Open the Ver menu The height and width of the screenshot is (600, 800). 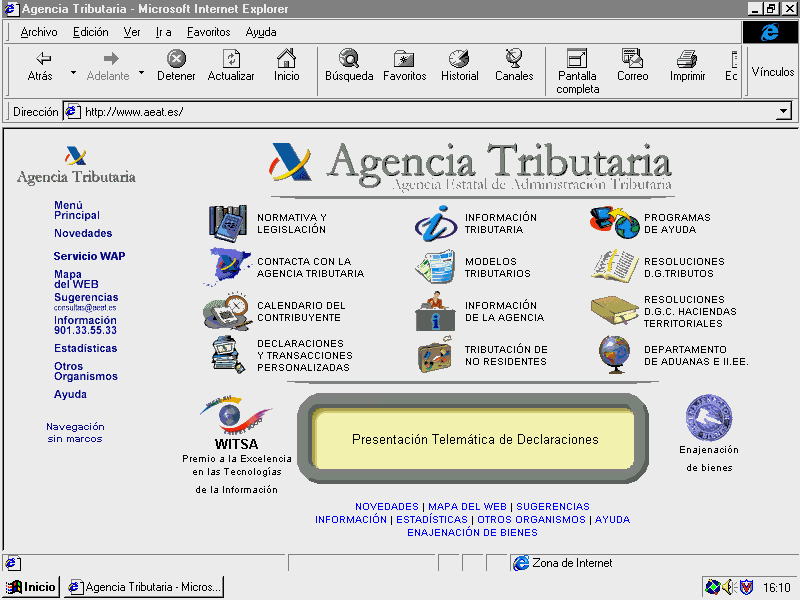[132, 32]
